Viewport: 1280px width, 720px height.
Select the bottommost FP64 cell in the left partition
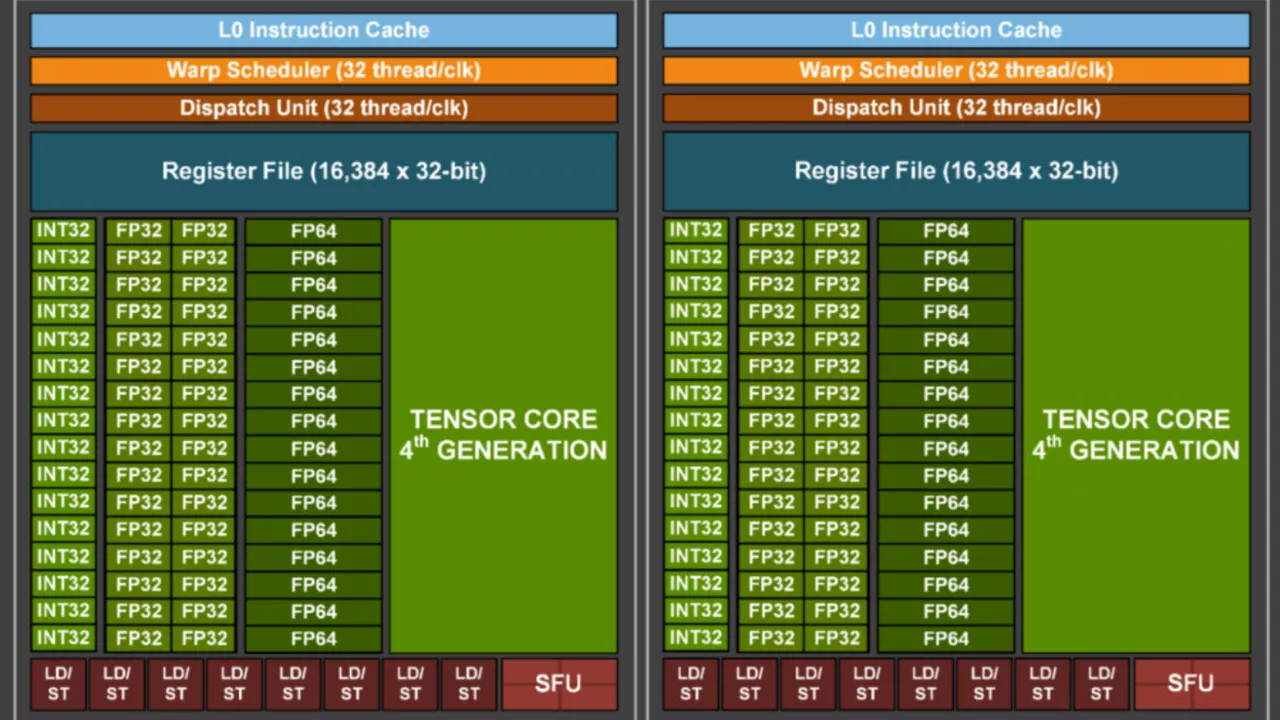click(x=314, y=638)
